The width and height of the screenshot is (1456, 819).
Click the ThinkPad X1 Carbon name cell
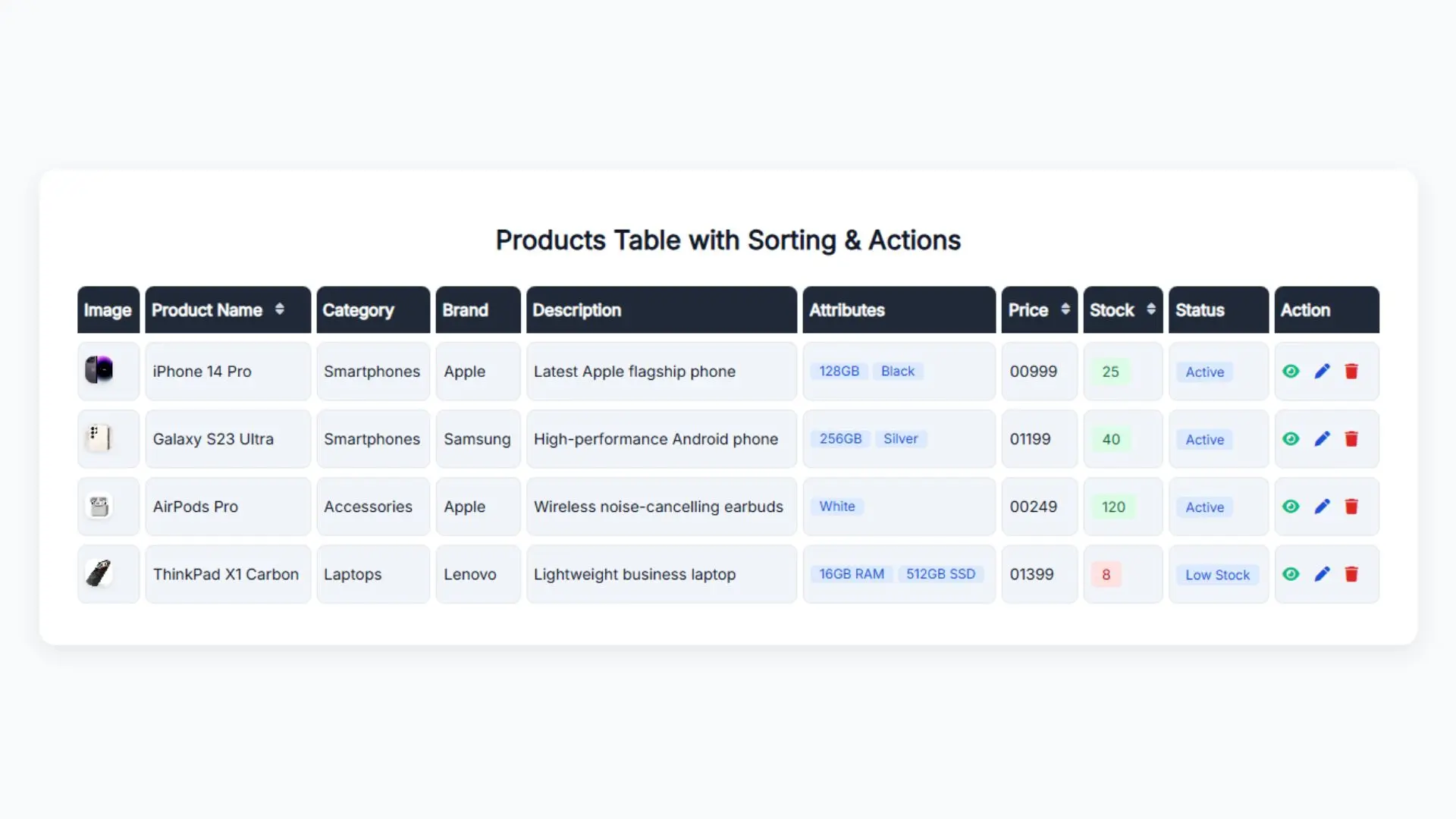pos(228,574)
